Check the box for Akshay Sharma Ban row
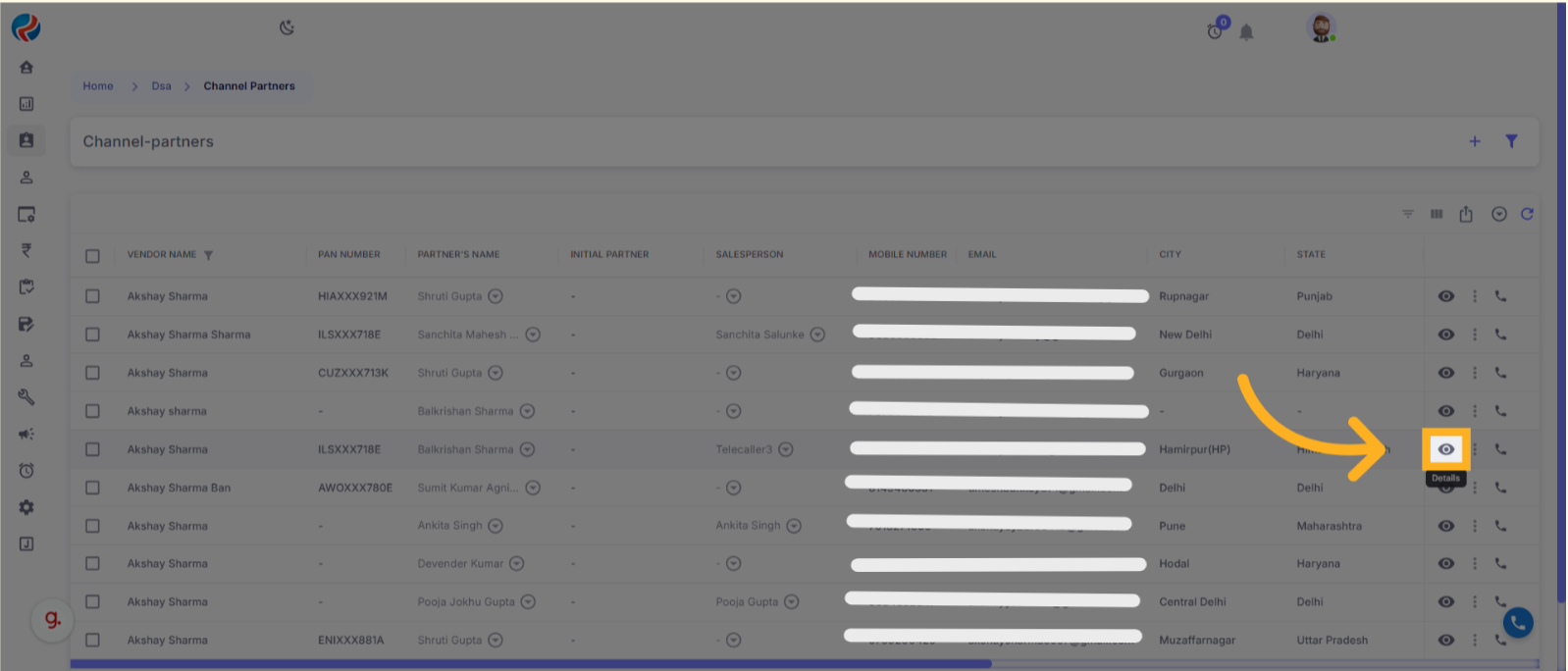Image resolution: width=1568 pixels, height=671 pixels. [x=92, y=488]
